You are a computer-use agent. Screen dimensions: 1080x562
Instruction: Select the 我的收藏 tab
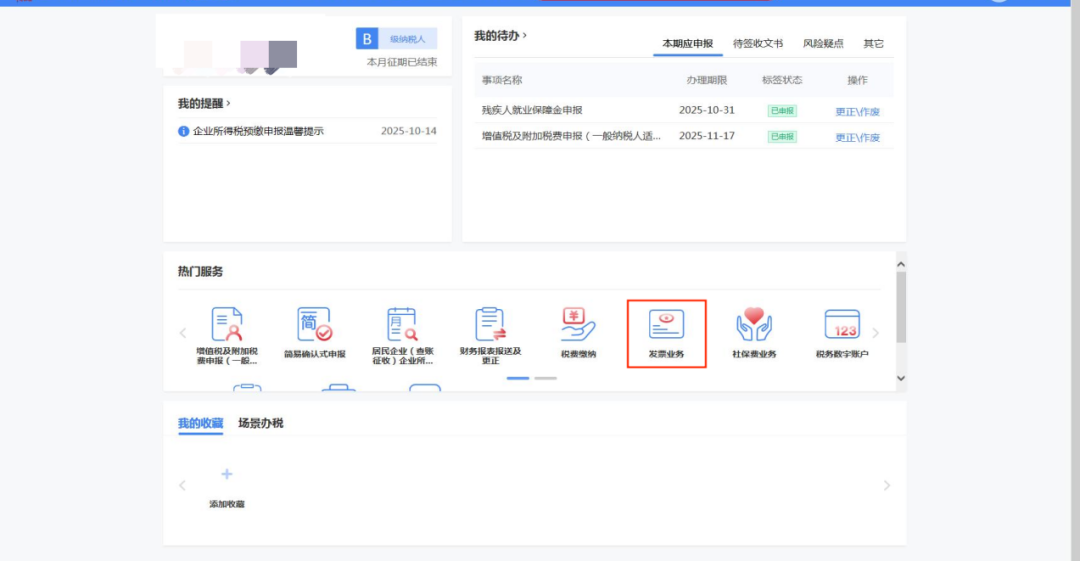pyautogui.click(x=200, y=423)
